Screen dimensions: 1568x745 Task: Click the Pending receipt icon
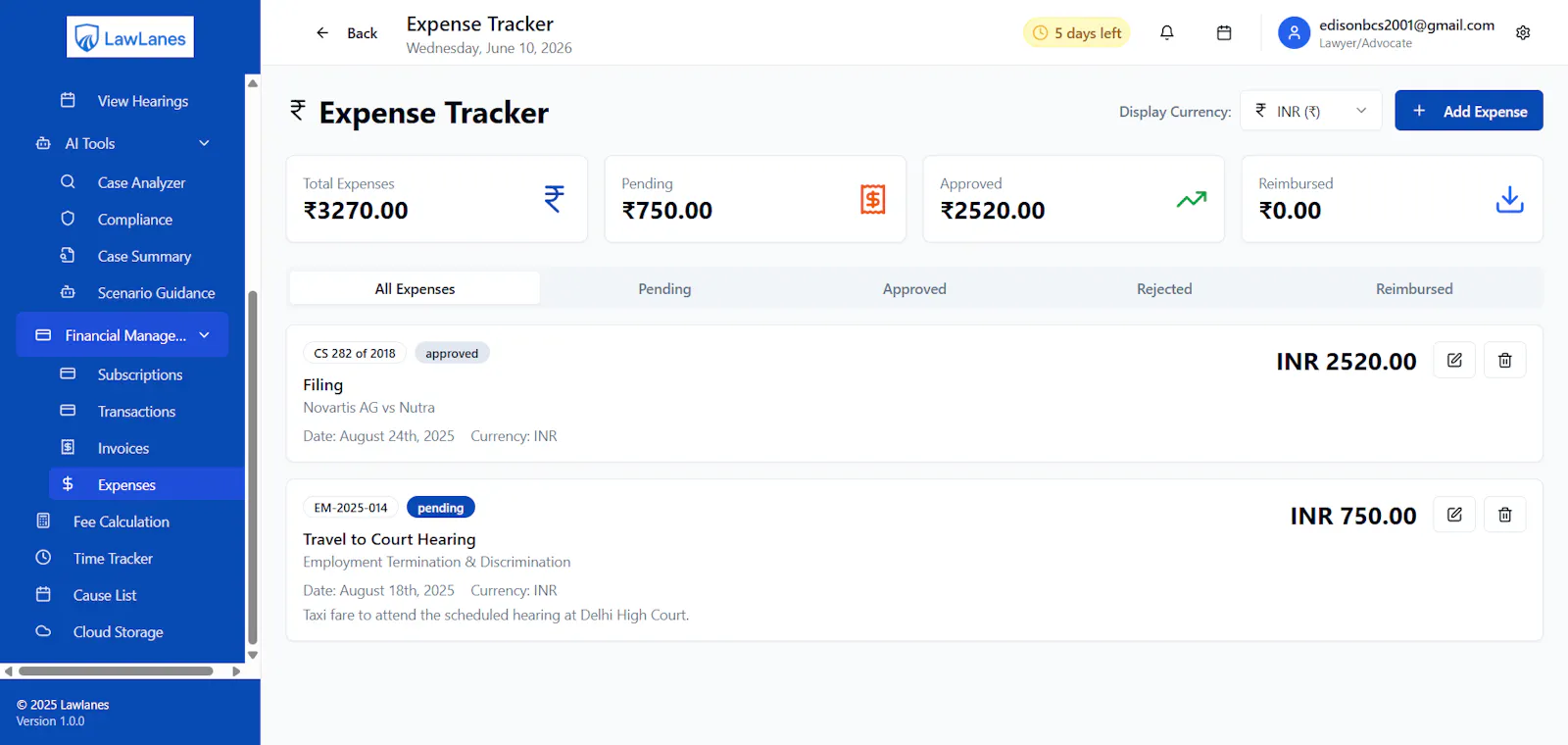click(873, 199)
